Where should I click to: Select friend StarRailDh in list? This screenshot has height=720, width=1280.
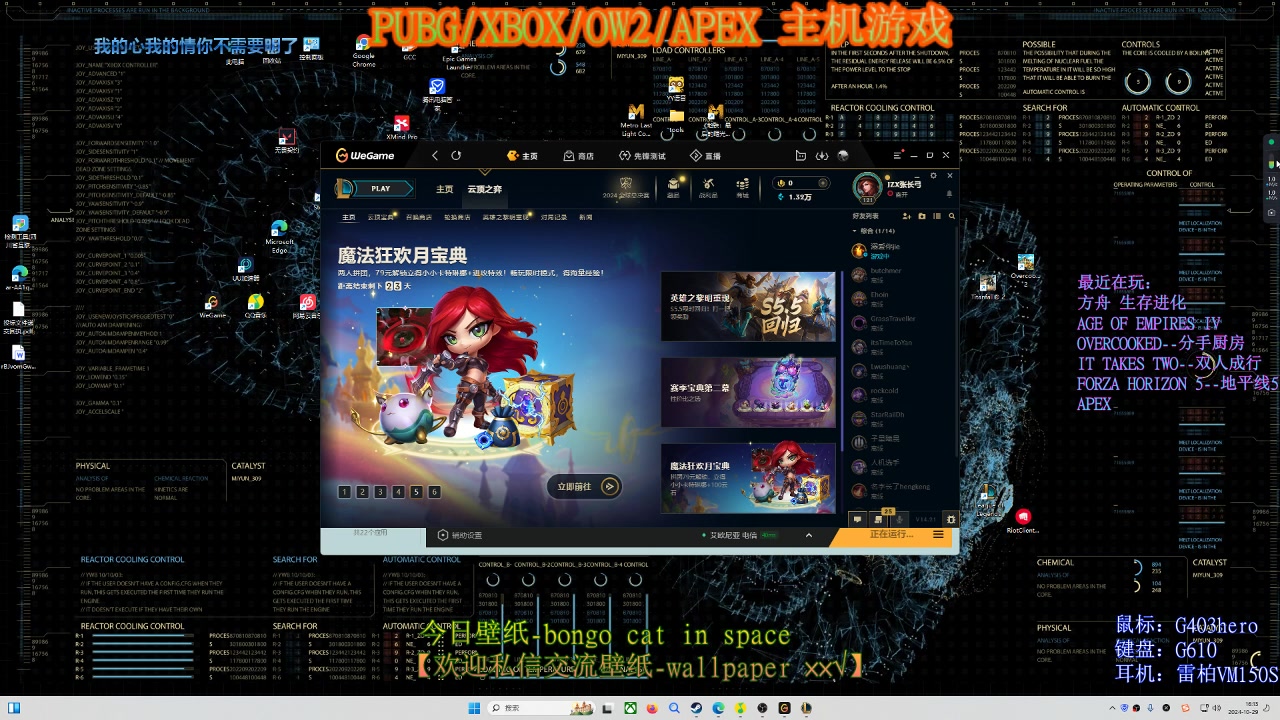(x=903, y=418)
